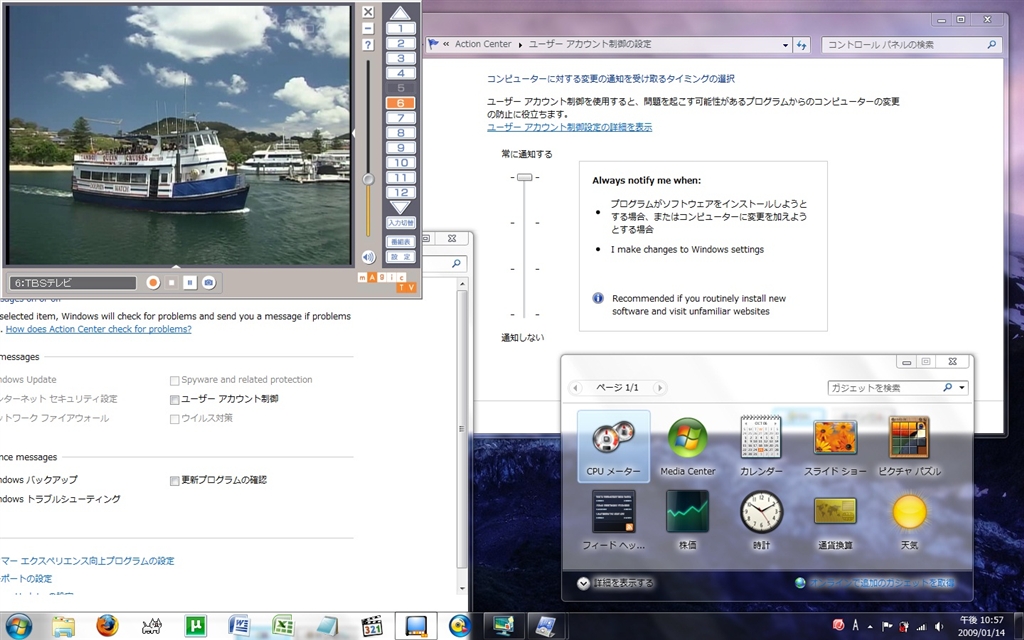
Task: Go to previous channel with down arrow
Action: (400, 208)
